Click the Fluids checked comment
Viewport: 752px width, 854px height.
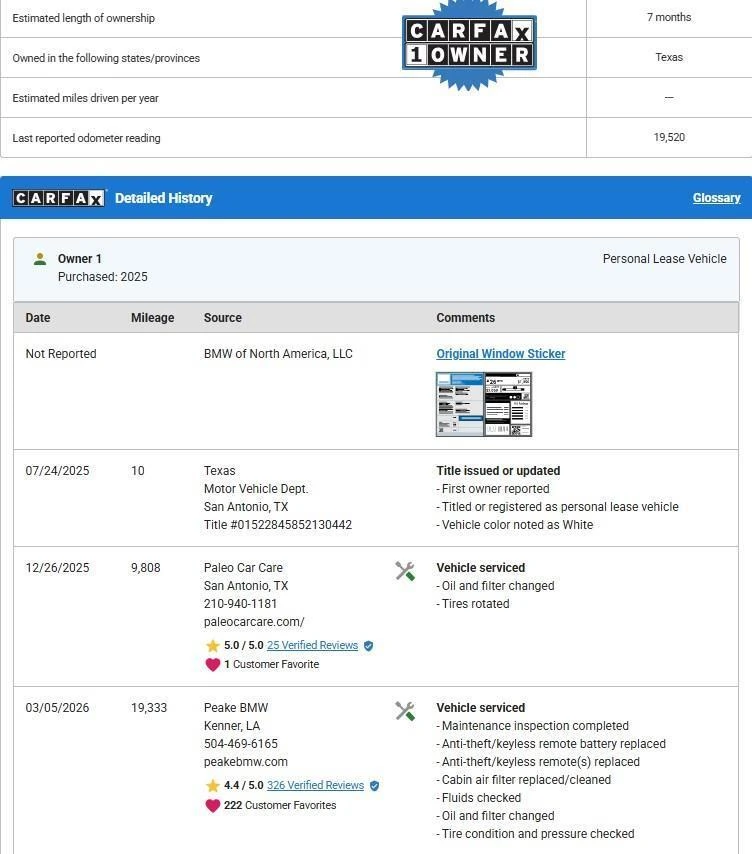tap(479, 797)
